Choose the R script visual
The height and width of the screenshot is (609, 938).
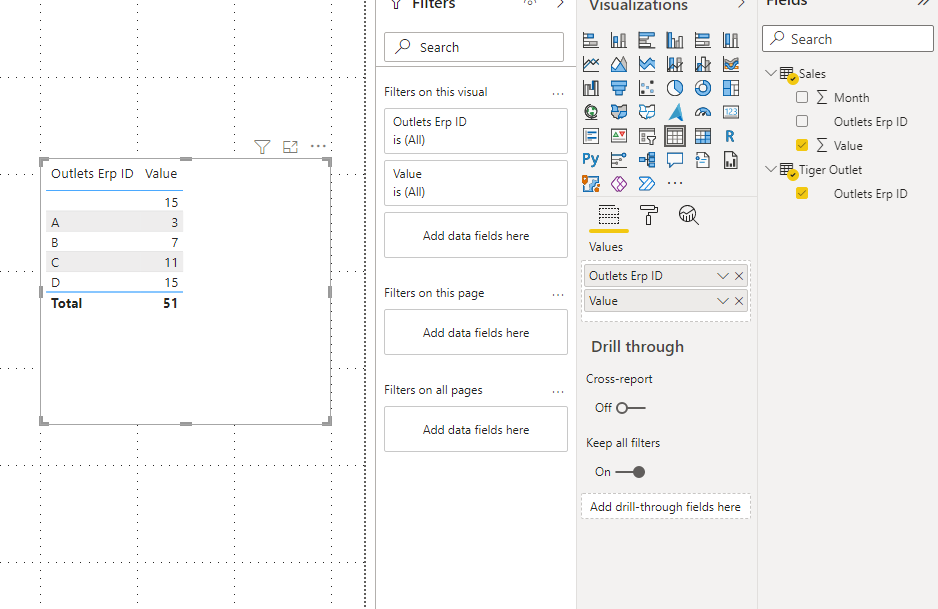point(731,136)
